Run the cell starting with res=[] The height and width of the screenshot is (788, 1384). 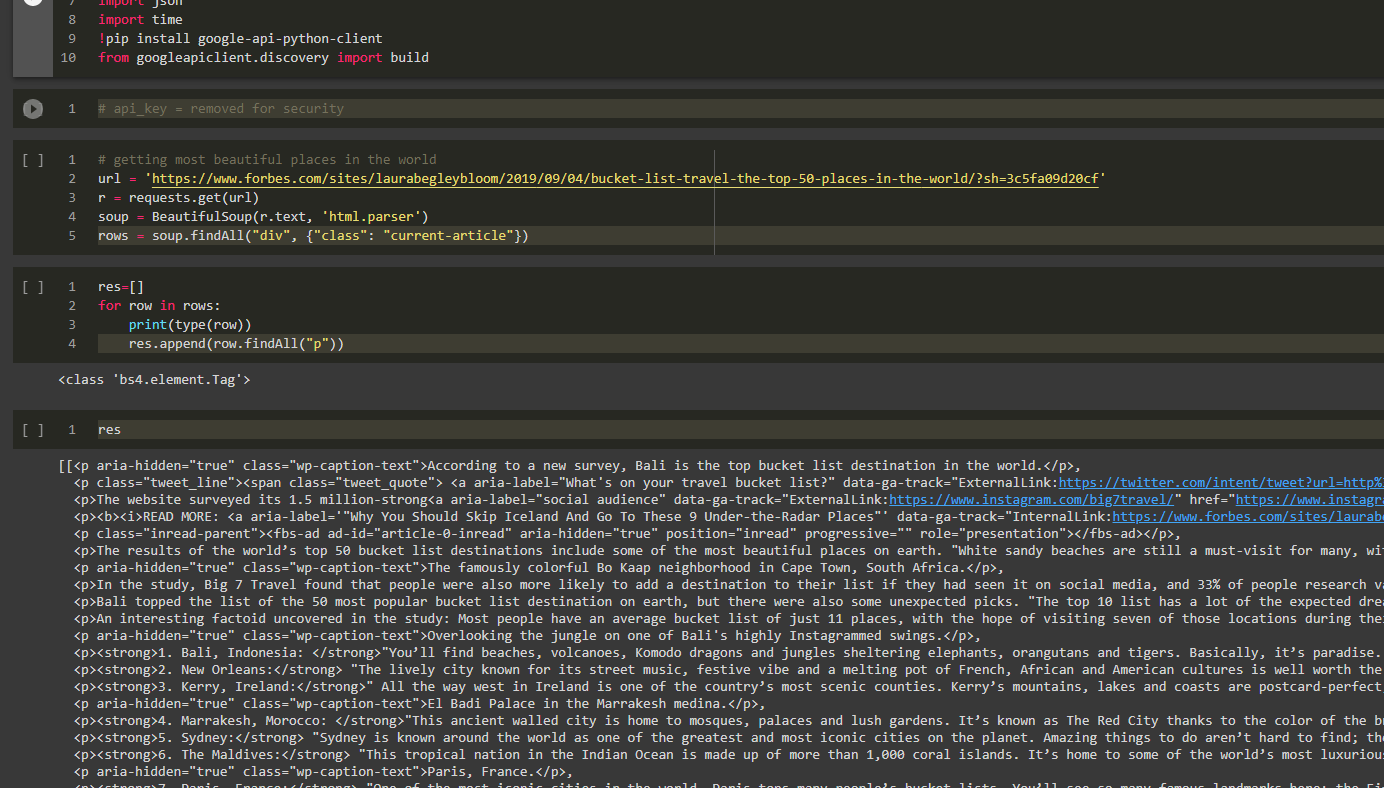pyautogui.click(x=33, y=287)
